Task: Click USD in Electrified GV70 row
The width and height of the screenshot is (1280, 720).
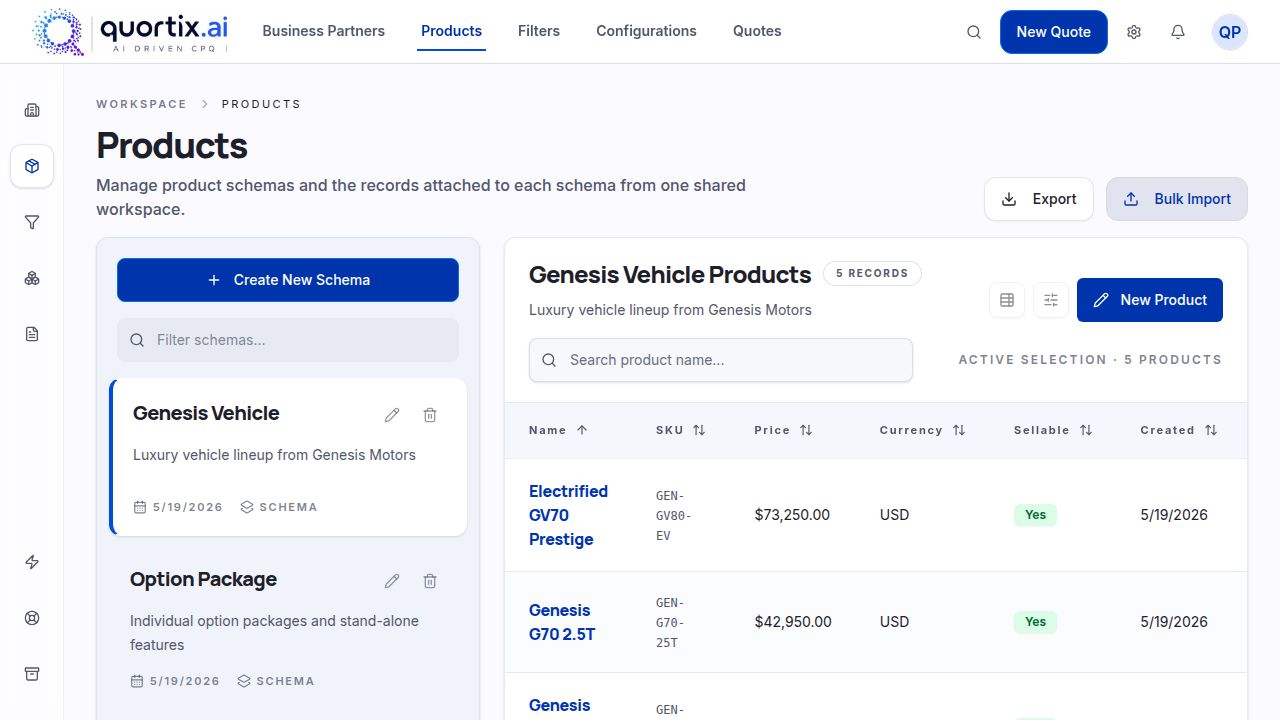Action: point(894,515)
